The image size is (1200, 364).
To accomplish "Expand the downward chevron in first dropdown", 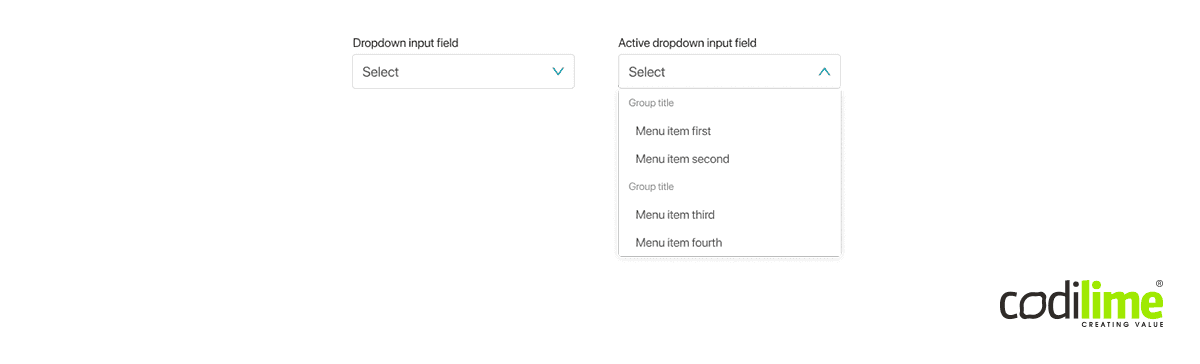I will pos(558,72).
